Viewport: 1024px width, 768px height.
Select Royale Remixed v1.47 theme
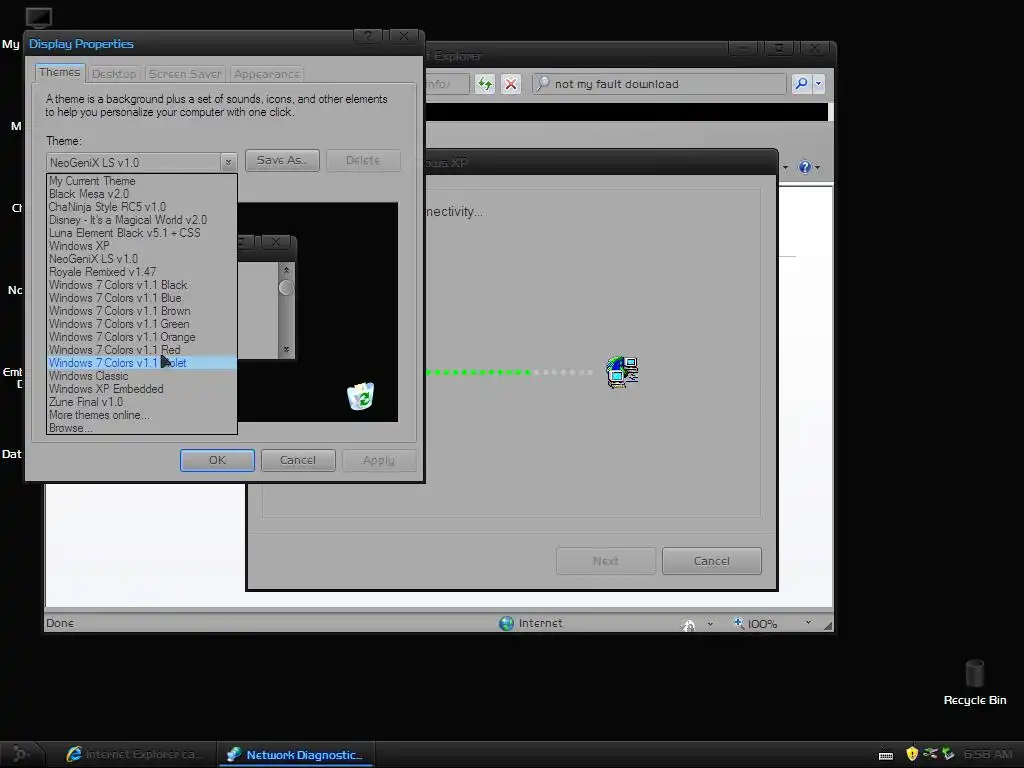click(x=142, y=272)
